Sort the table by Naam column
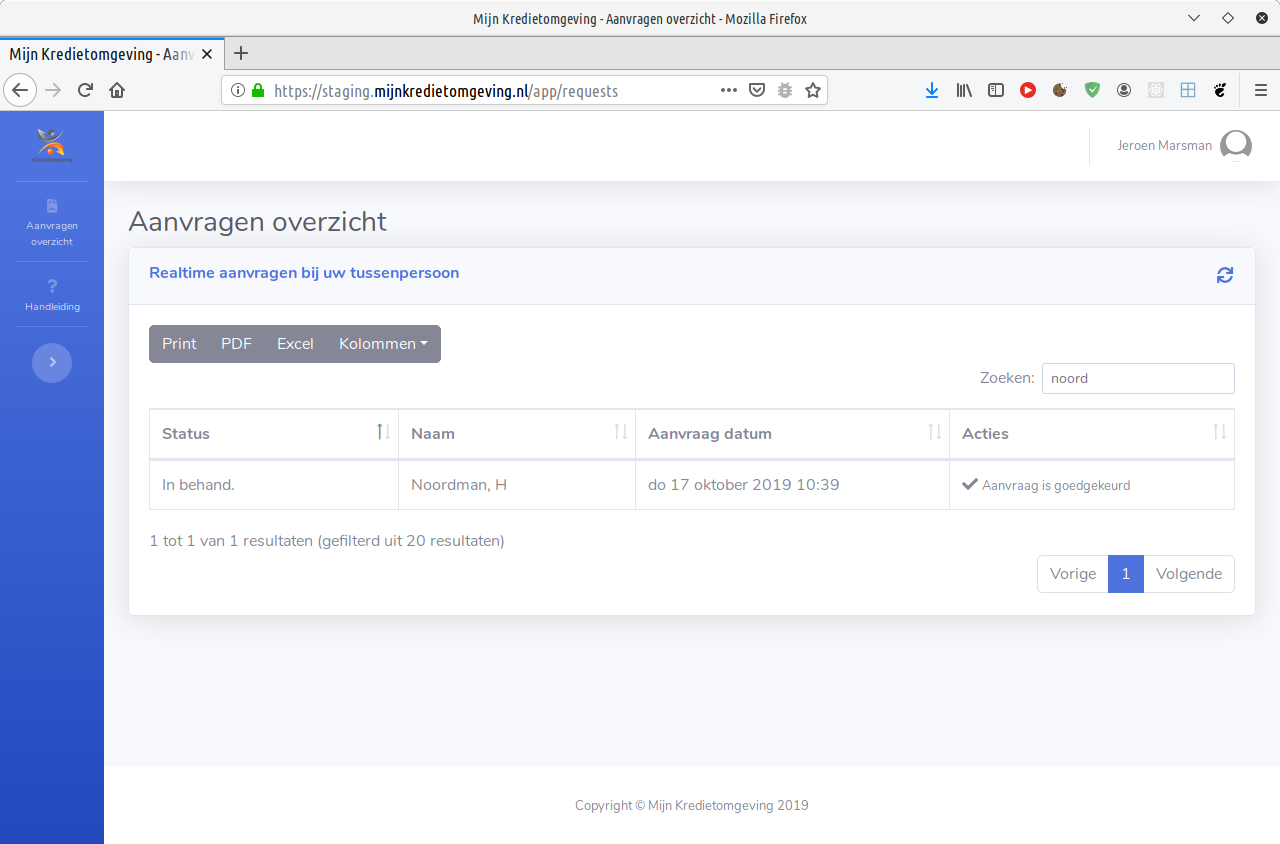 (x=516, y=433)
